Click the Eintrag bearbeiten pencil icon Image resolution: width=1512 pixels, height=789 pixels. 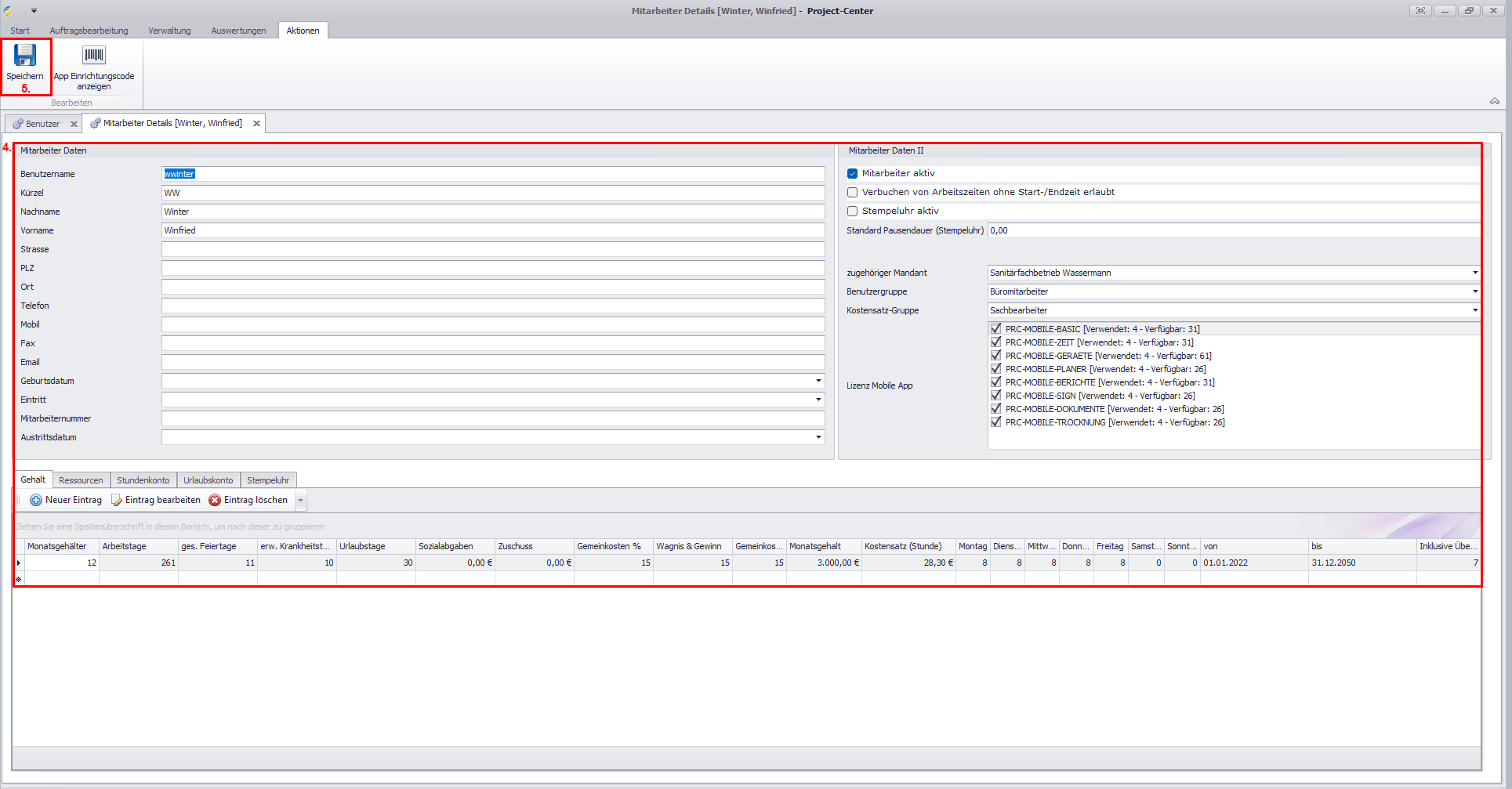(117, 500)
